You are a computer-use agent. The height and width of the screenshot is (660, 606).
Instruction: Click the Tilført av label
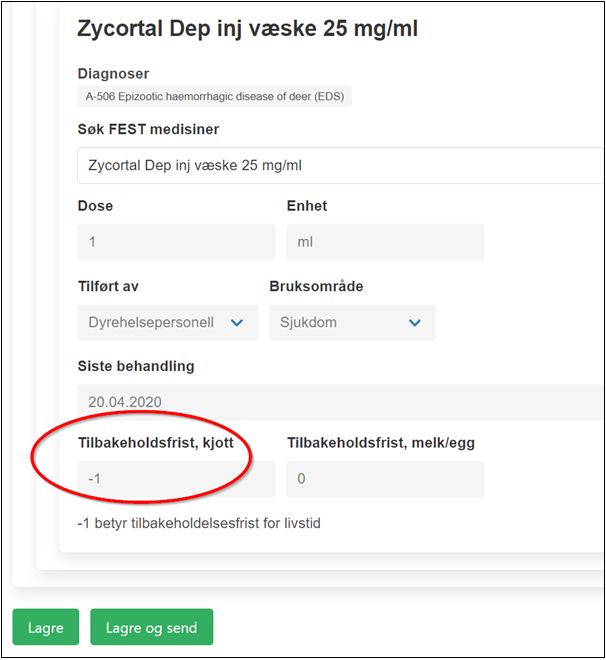tap(108, 286)
